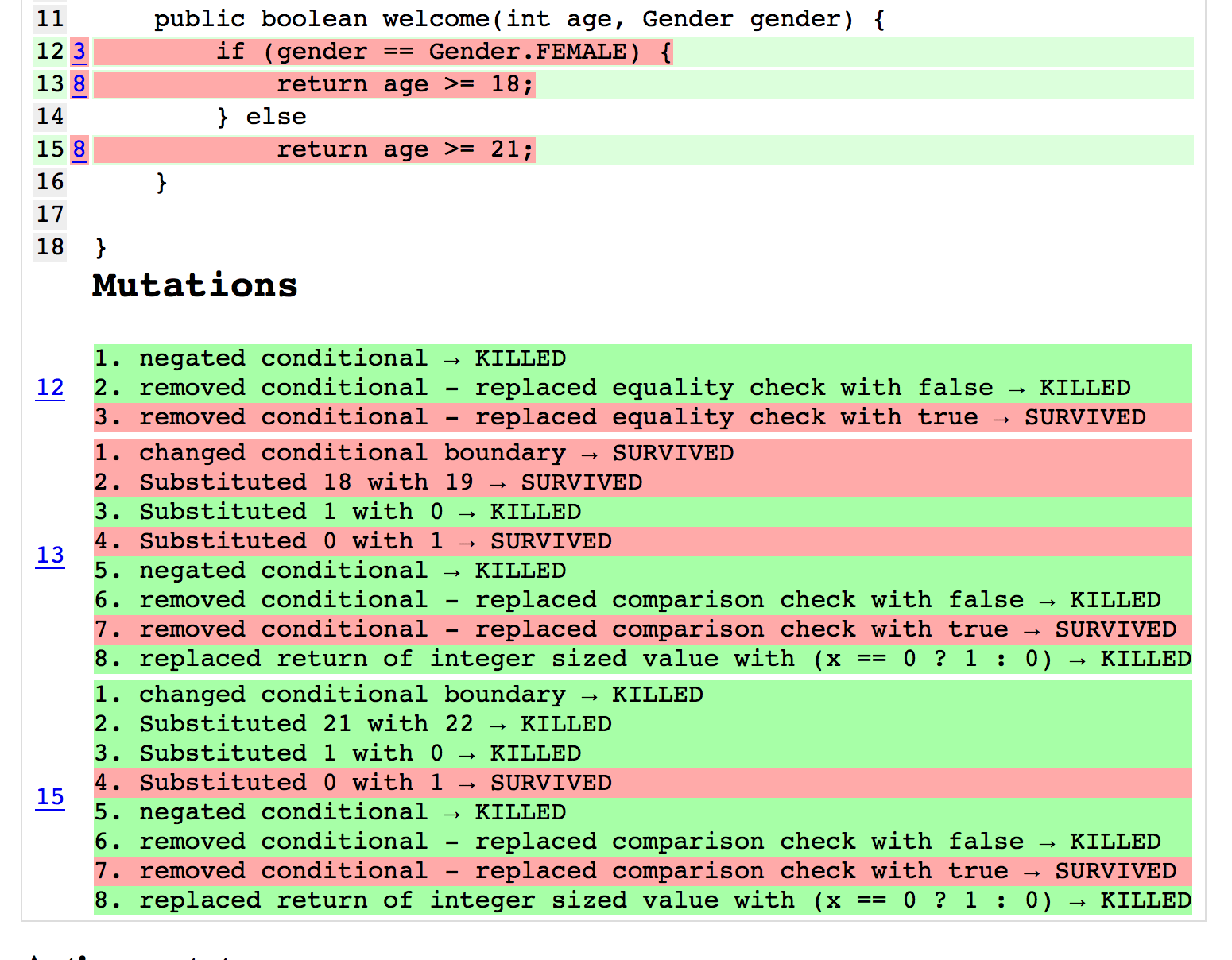Jump to line 15 from the Mutations list
This screenshot has width=1232, height=960.
tap(50, 796)
